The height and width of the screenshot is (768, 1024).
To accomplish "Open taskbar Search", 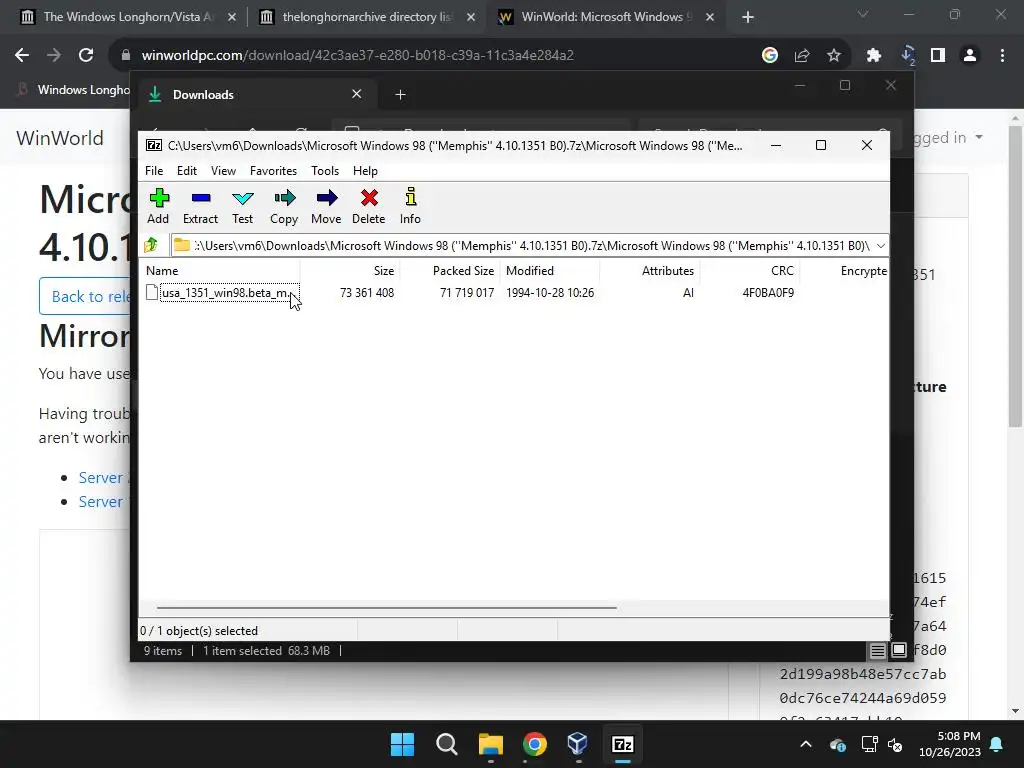I will click(447, 744).
